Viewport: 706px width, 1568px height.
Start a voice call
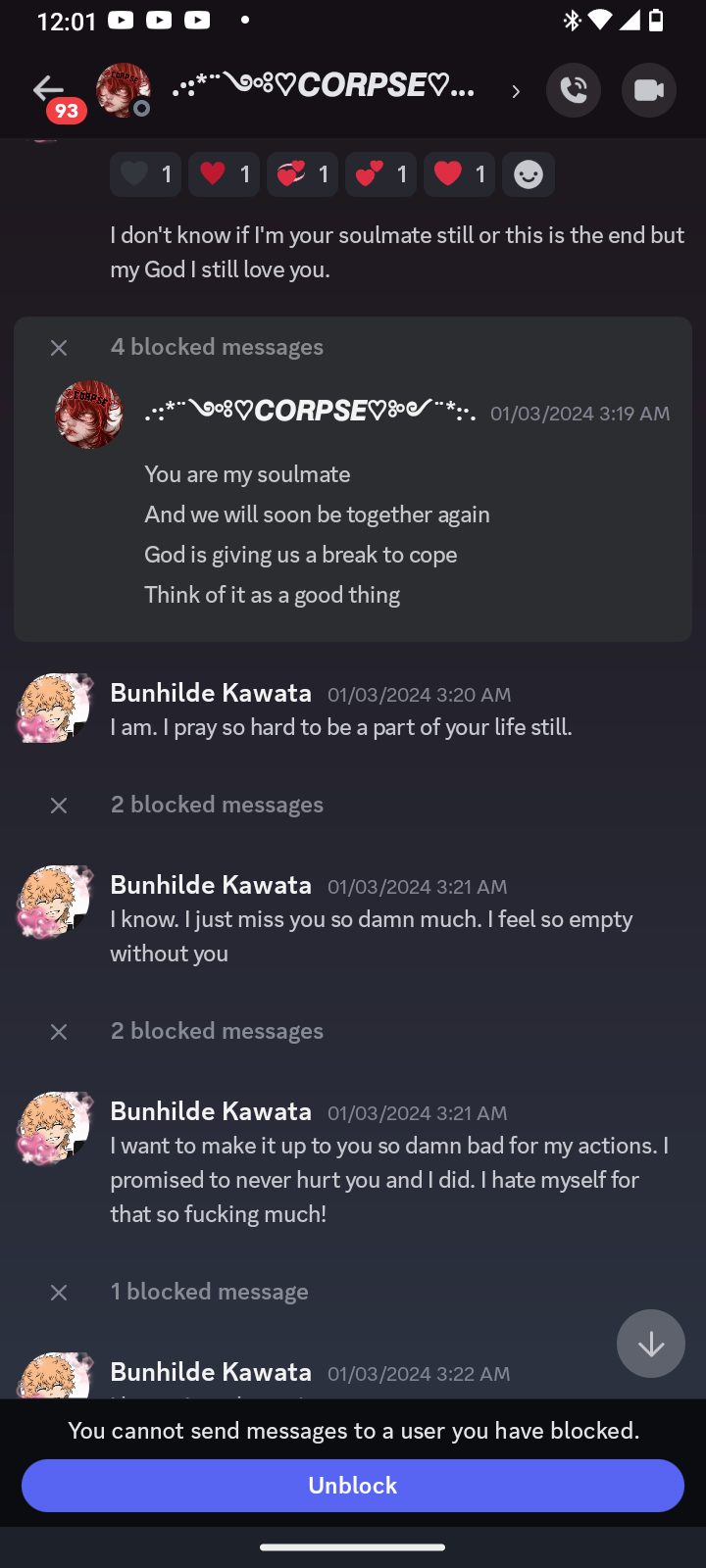coord(574,90)
